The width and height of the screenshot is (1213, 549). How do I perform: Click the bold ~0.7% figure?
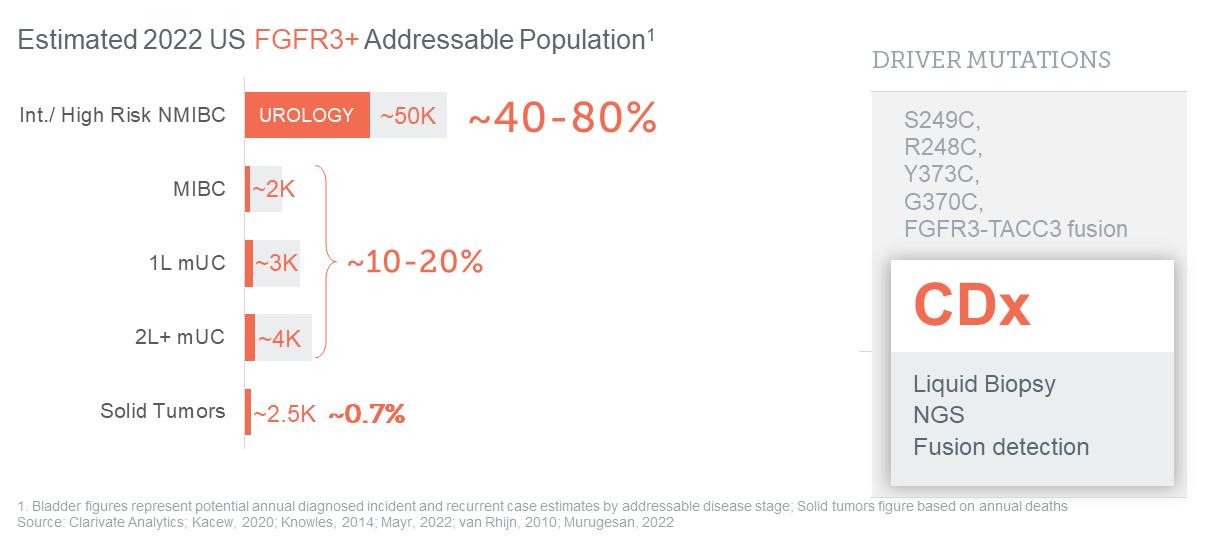pos(367,413)
